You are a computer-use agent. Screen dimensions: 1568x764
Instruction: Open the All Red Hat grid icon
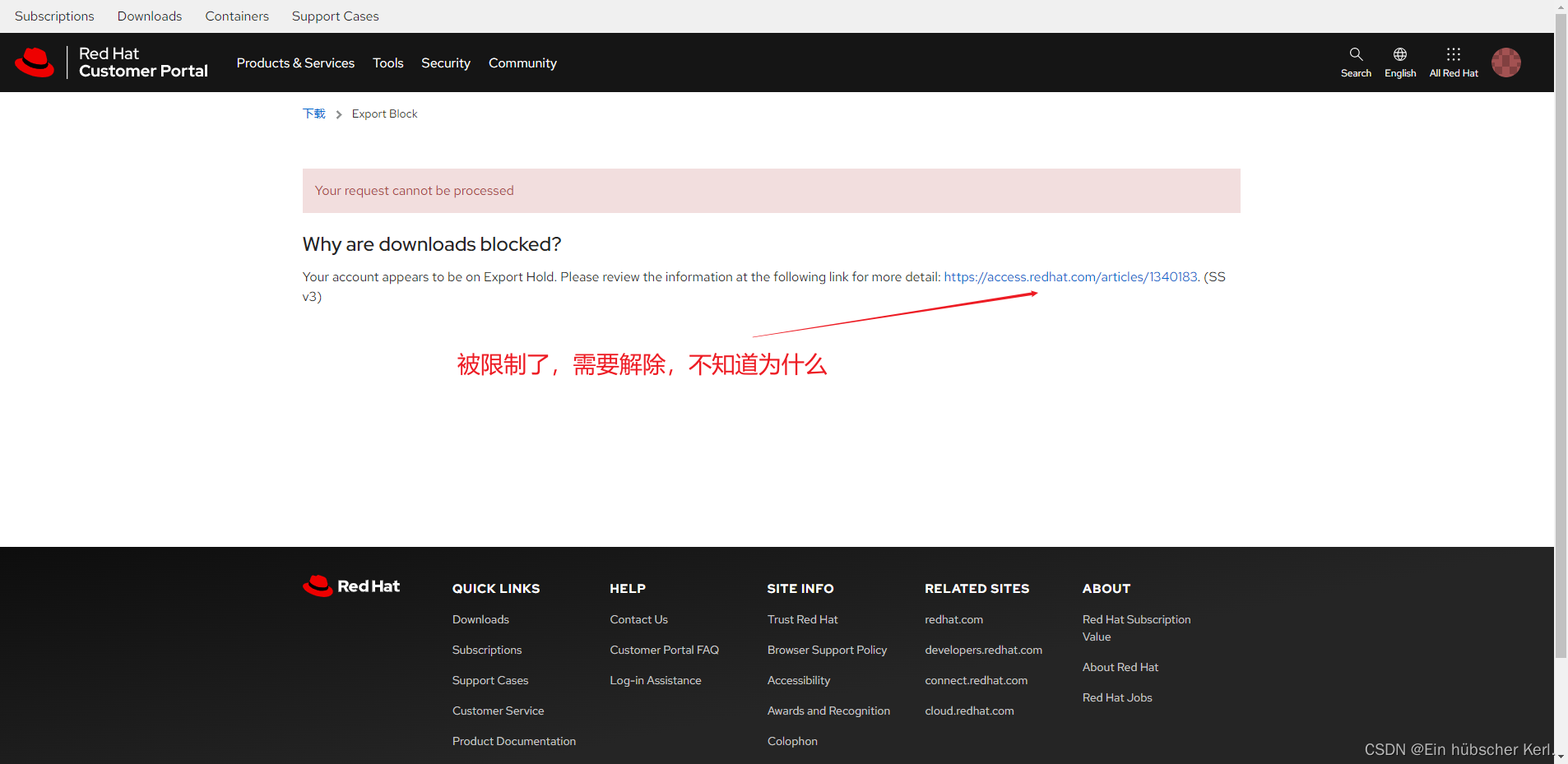click(1453, 54)
